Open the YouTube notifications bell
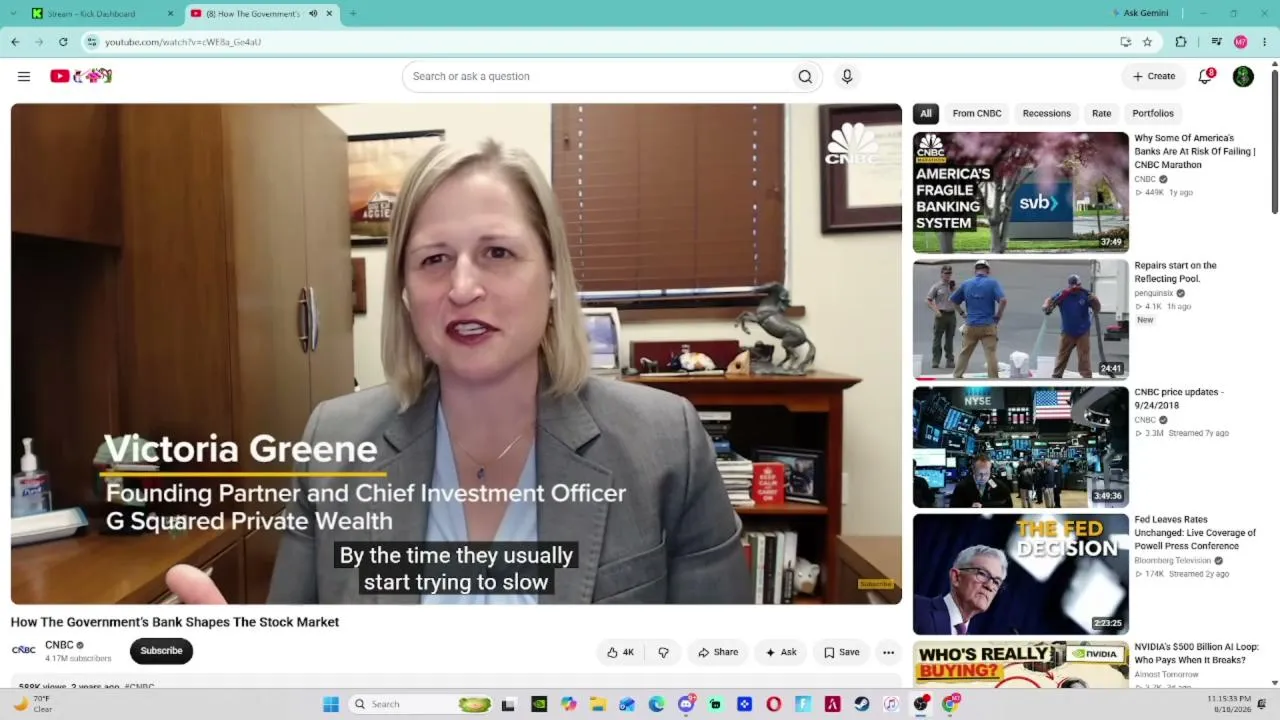 (1205, 76)
